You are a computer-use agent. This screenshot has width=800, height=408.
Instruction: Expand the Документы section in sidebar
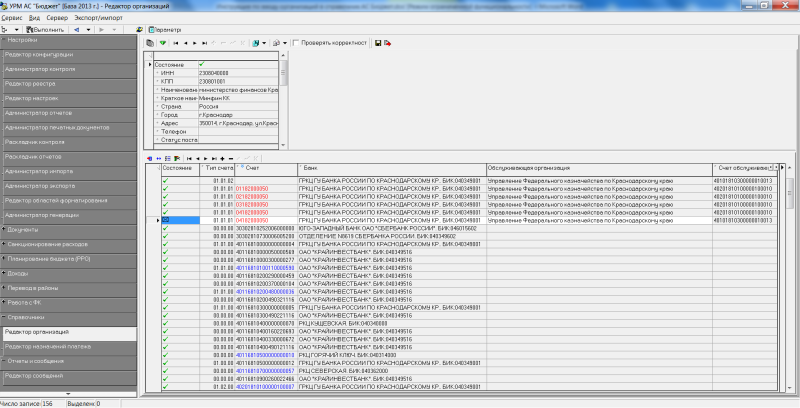point(68,230)
